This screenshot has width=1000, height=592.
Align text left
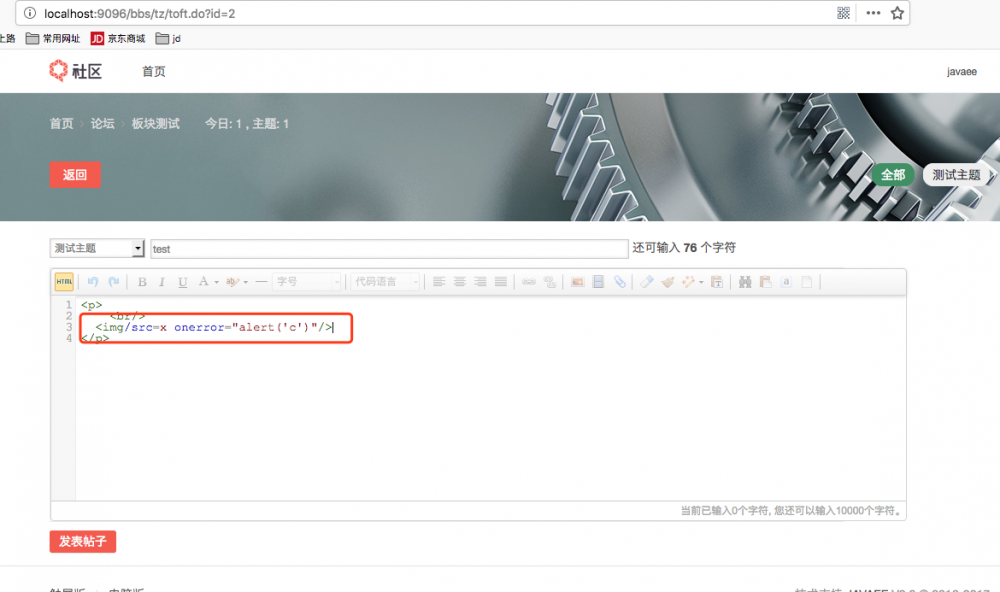(439, 282)
